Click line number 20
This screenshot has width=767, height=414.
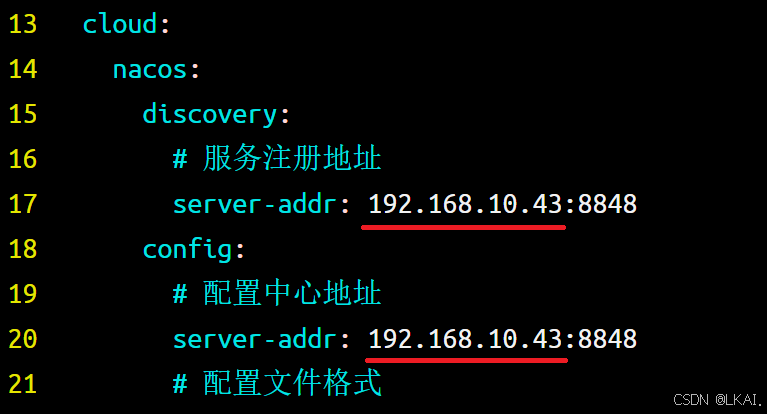coord(23,339)
